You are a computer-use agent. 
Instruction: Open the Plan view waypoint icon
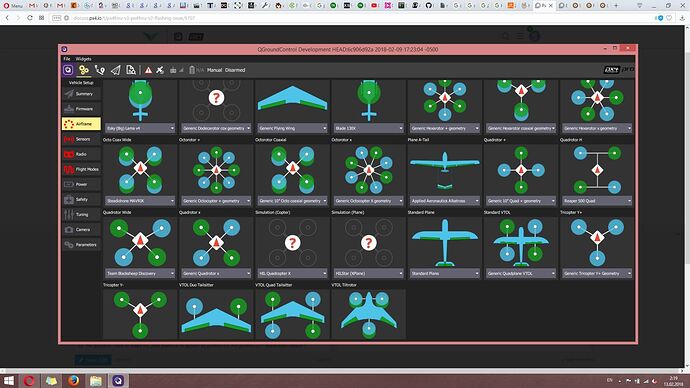100,70
